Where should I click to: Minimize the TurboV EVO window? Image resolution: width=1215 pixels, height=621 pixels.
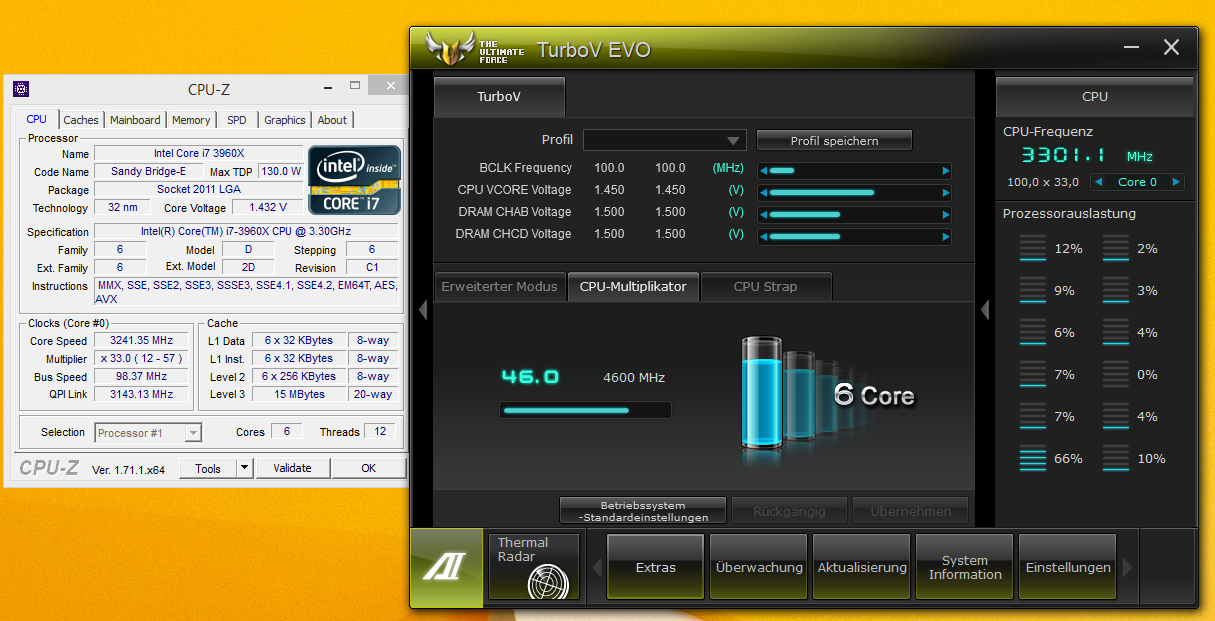1132,47
